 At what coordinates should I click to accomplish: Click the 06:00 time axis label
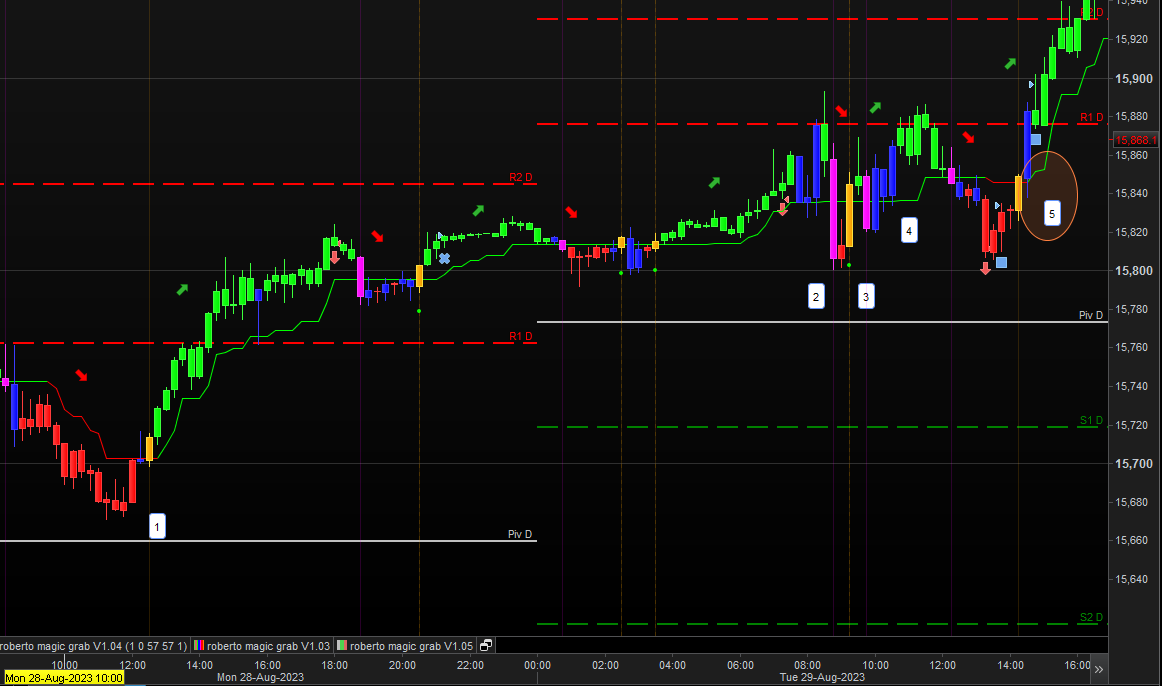click(x=740, y=665)
